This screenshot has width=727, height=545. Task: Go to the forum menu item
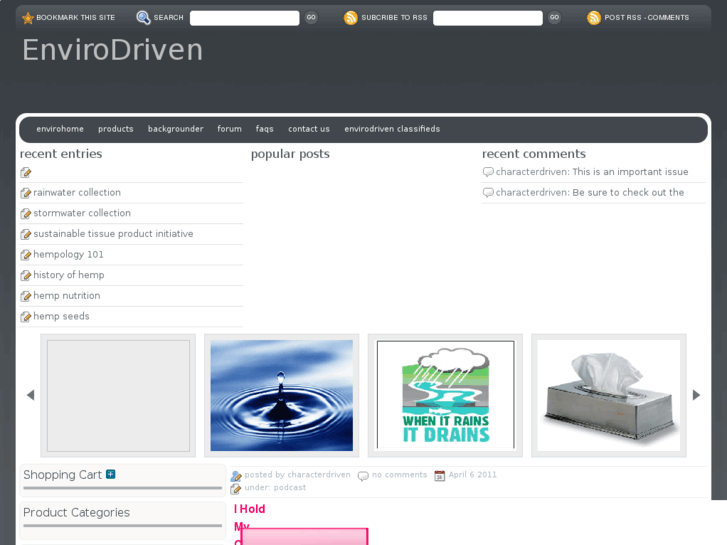(x=229, y=129)
